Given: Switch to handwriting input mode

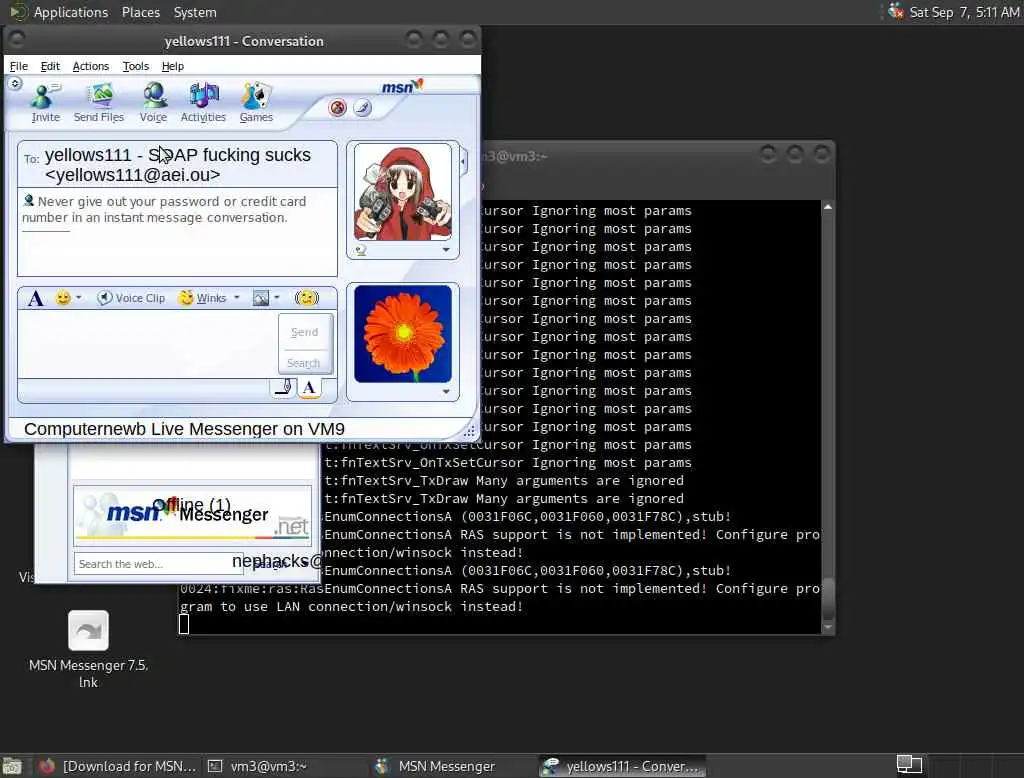Looking at the screenshot, I should pos(283,387).
